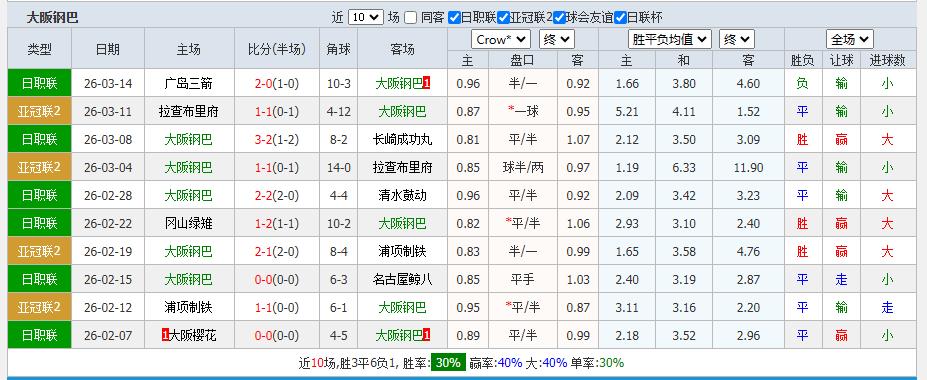Click the 走 result on the 26-02-15 row
927x380 pixels.
[x=841, y=280]
